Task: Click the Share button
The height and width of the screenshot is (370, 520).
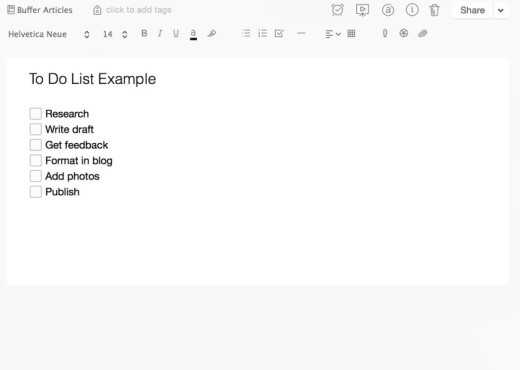Action: 472,10
